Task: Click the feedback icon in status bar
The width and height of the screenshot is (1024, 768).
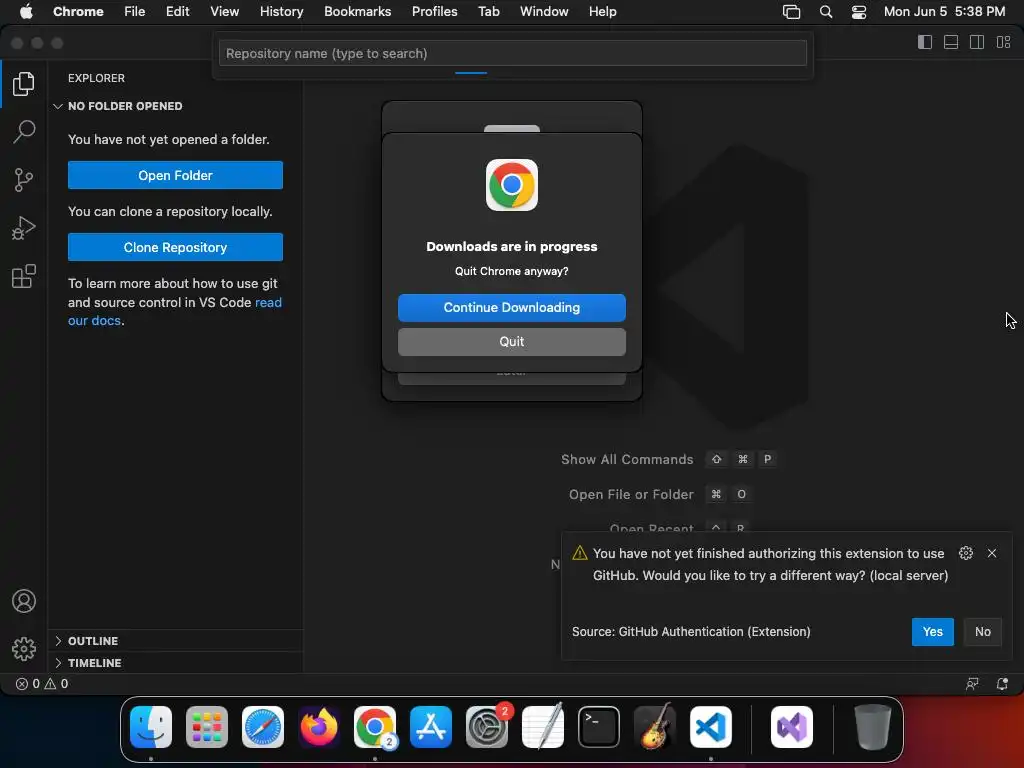Action: [x=972, y=684]
